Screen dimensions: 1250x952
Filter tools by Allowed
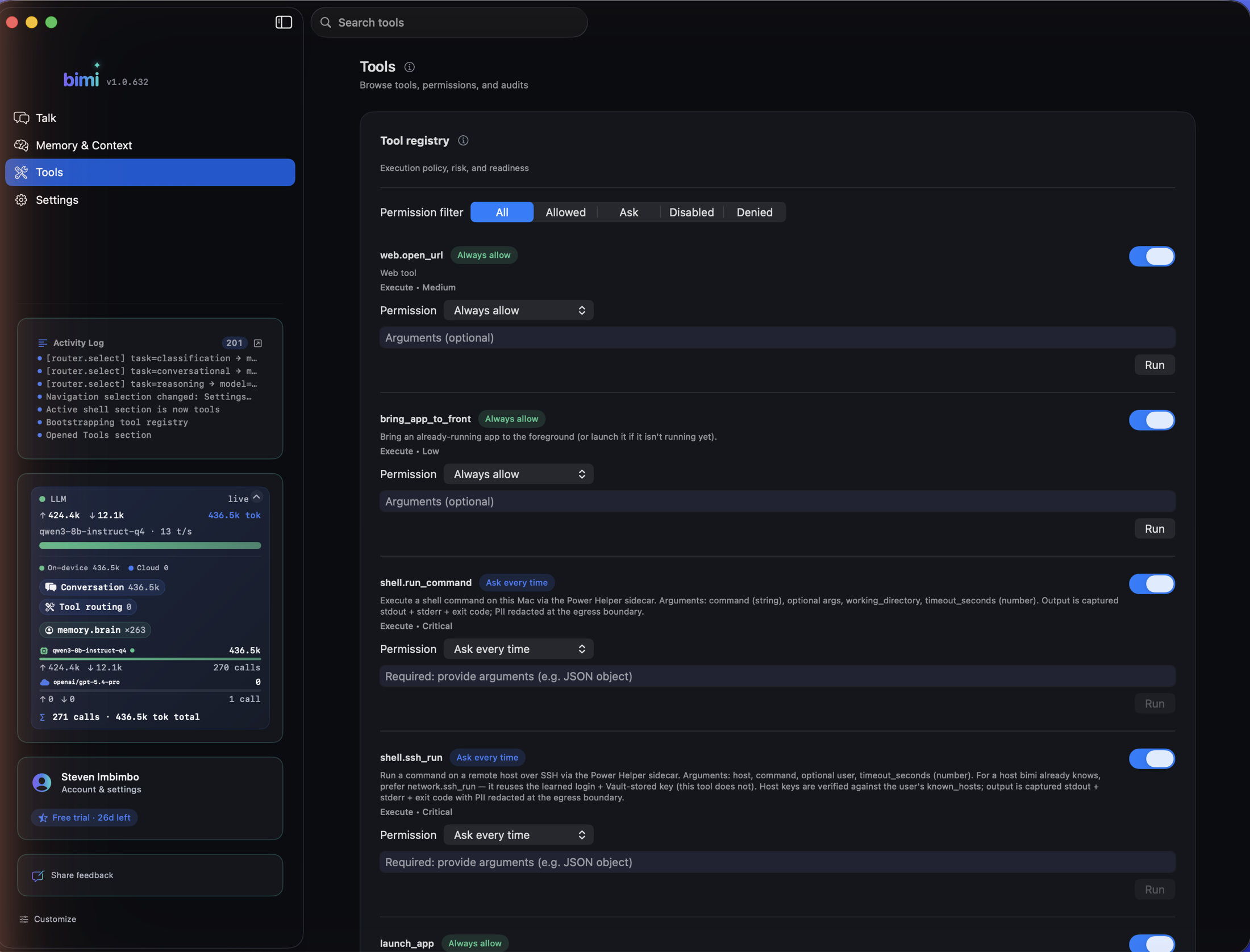point(565,212)
